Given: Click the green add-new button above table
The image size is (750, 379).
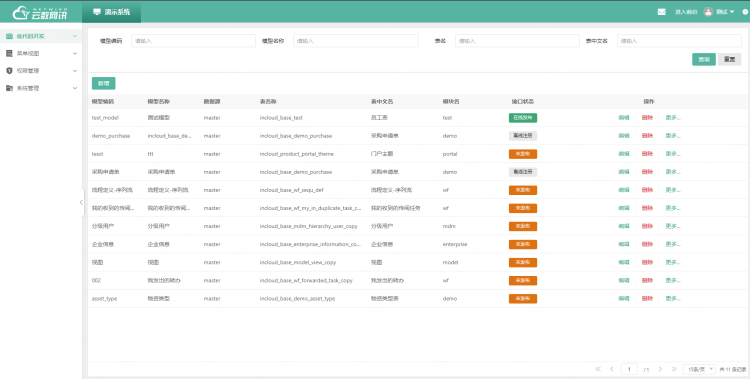Looking at the screenshot, I should coord(103,83).
